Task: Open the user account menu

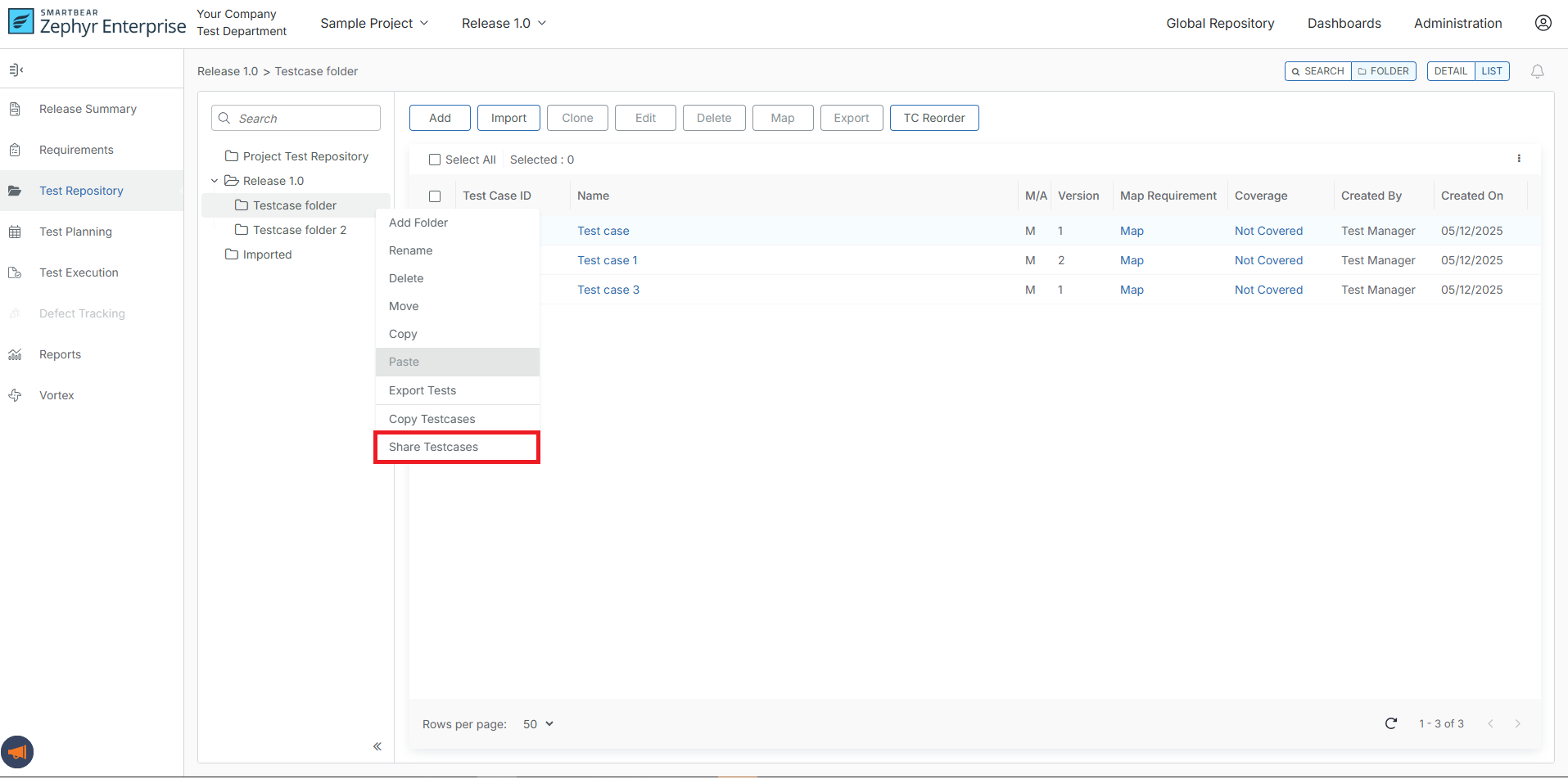Action: (1543, 23)
